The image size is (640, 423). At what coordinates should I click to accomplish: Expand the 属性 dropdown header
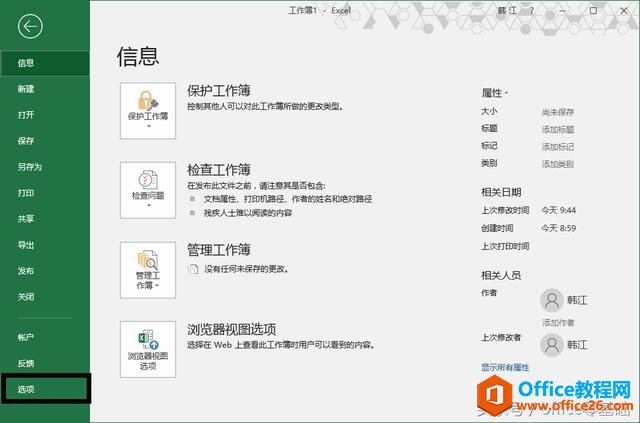coord(495,92)
